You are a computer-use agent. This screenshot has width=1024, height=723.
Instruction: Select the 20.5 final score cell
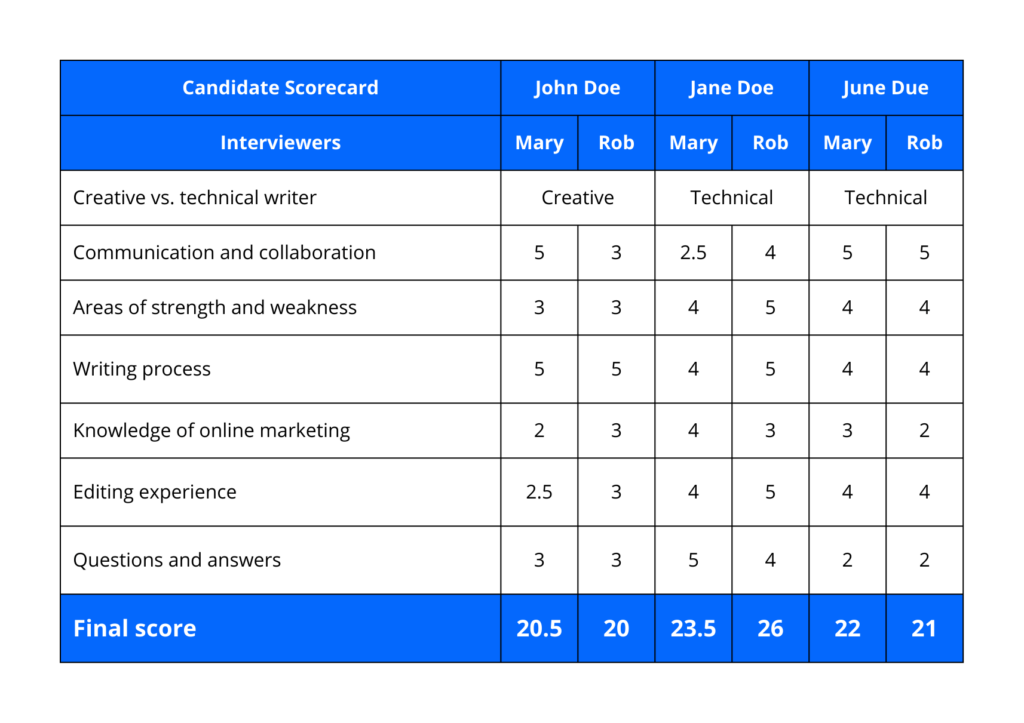coord(539,629)
